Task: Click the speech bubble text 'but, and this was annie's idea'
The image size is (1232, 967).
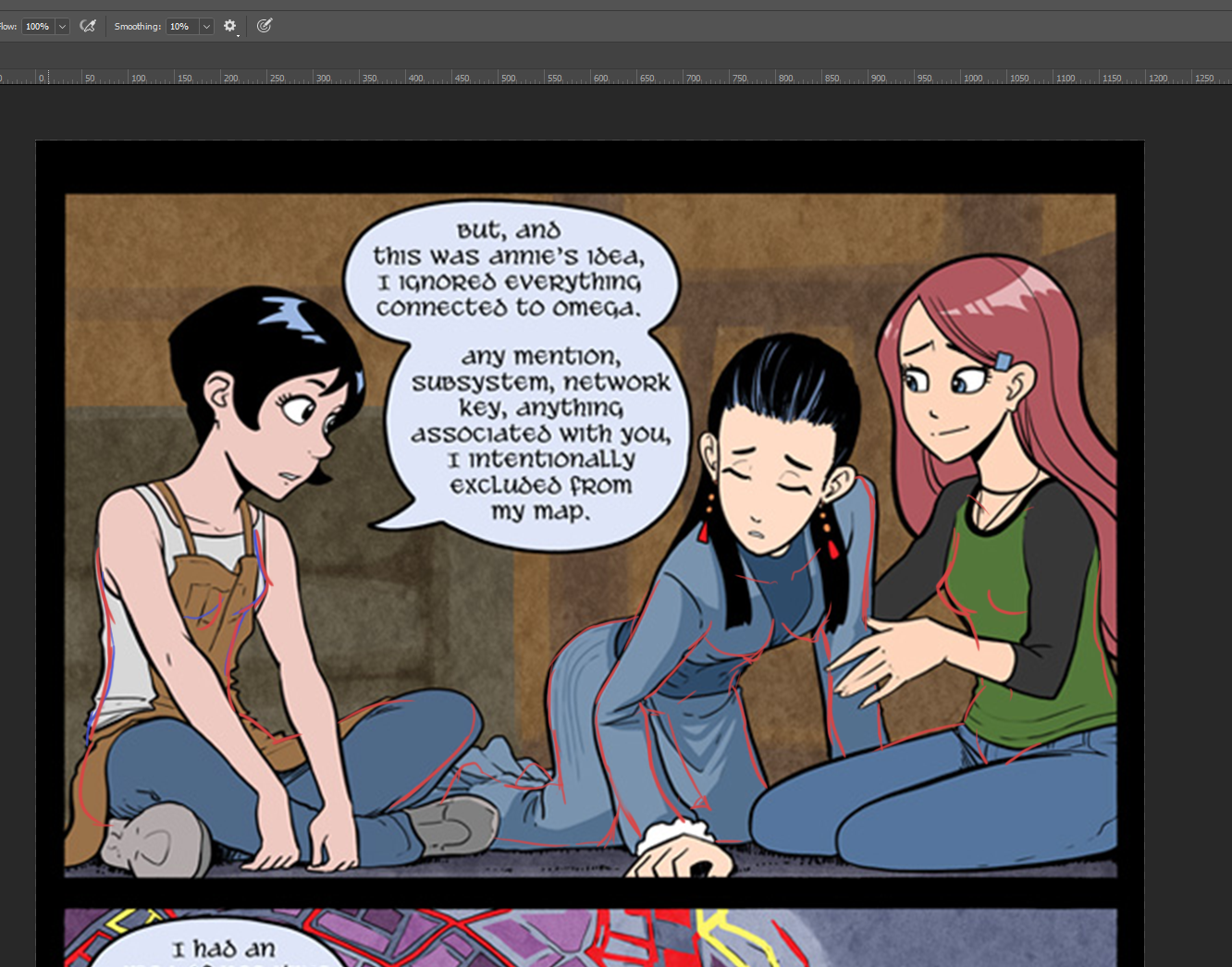Action: tap(509, 243)
